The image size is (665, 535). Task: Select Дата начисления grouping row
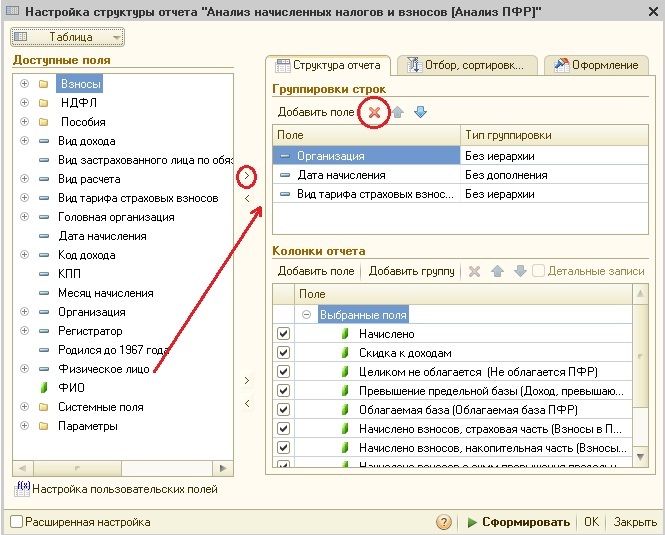click(460, 175)
